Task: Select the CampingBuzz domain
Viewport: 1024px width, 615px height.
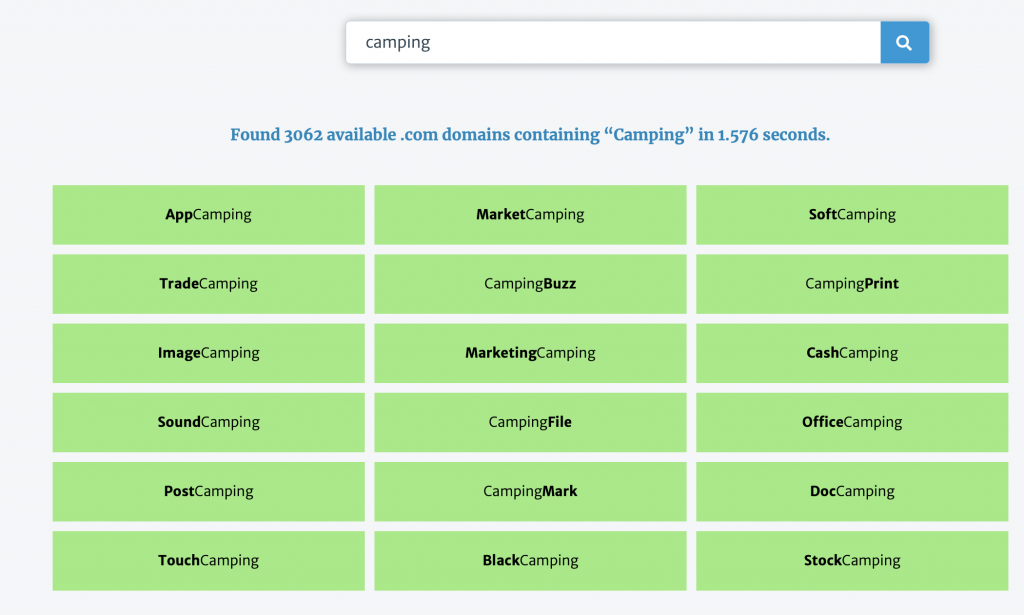Action: point(530,284)
